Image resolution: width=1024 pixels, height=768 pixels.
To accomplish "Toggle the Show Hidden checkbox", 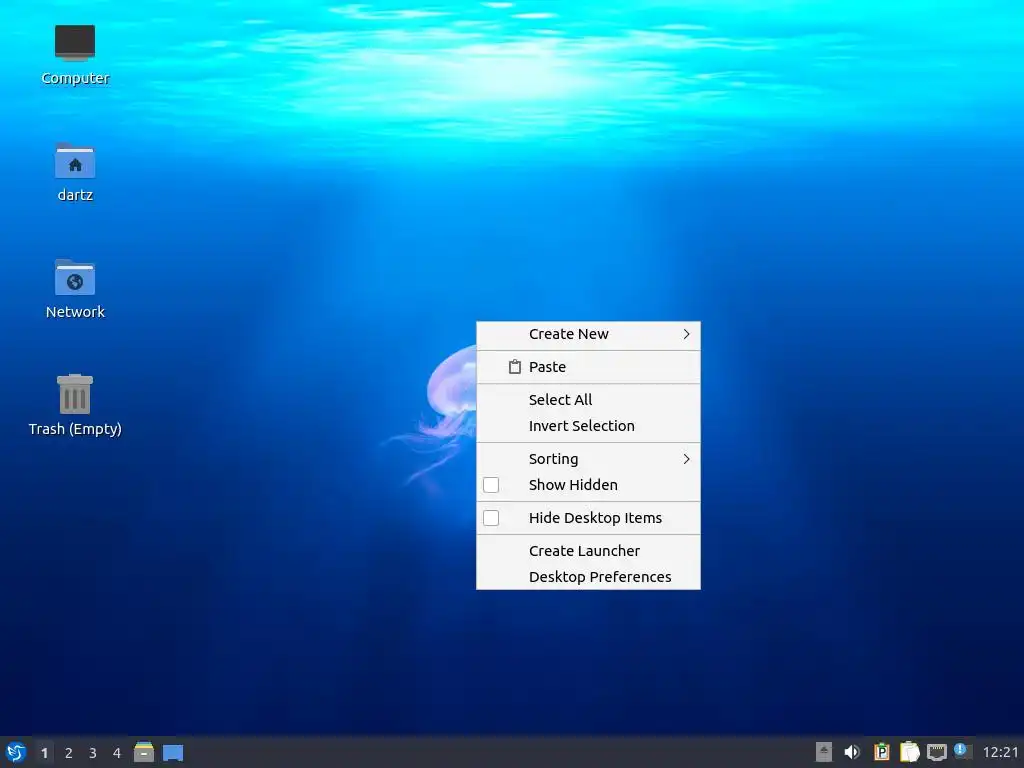I will (x=491, y=485).
